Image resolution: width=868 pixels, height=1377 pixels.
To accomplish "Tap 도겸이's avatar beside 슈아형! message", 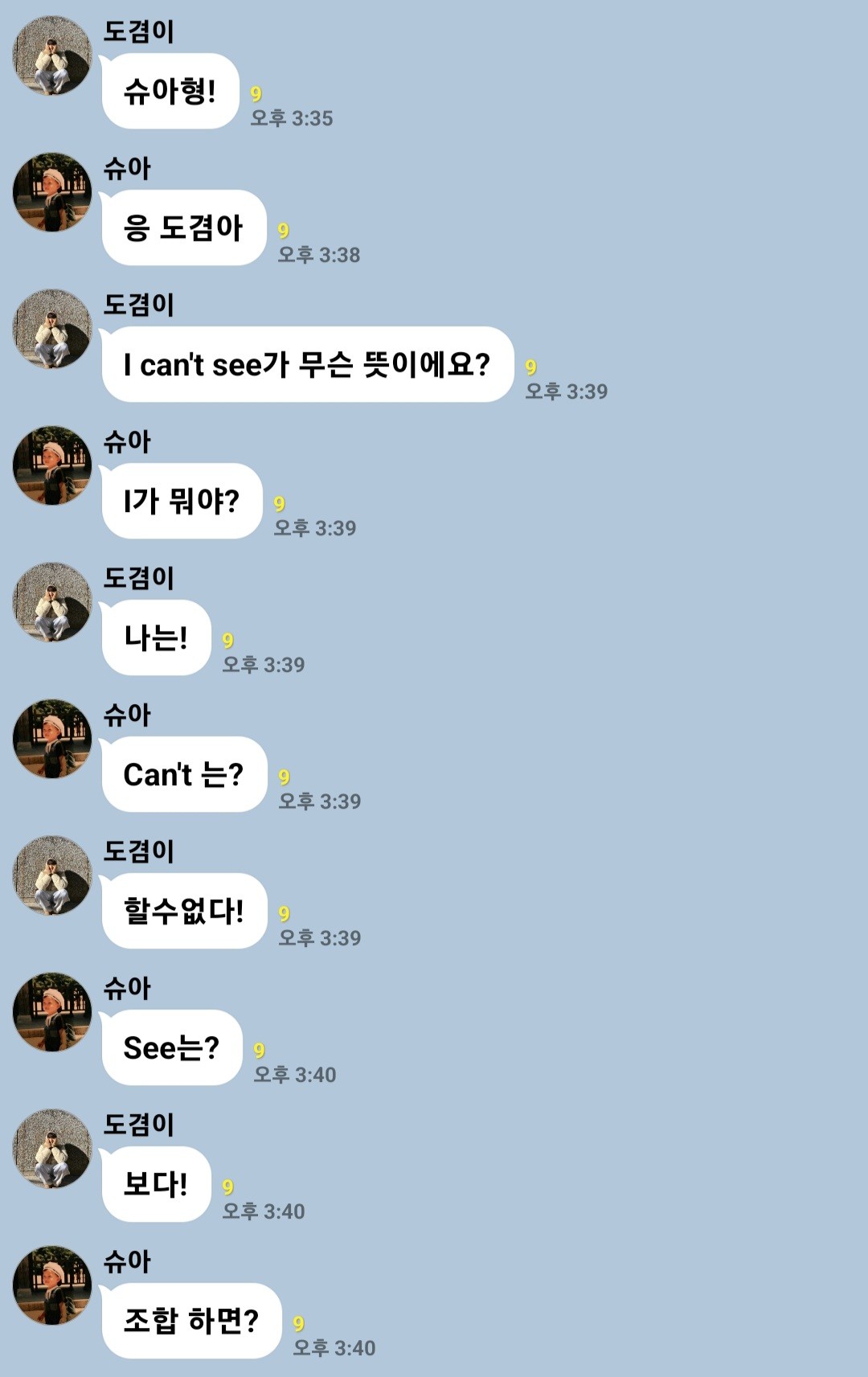I will [52, 55].
